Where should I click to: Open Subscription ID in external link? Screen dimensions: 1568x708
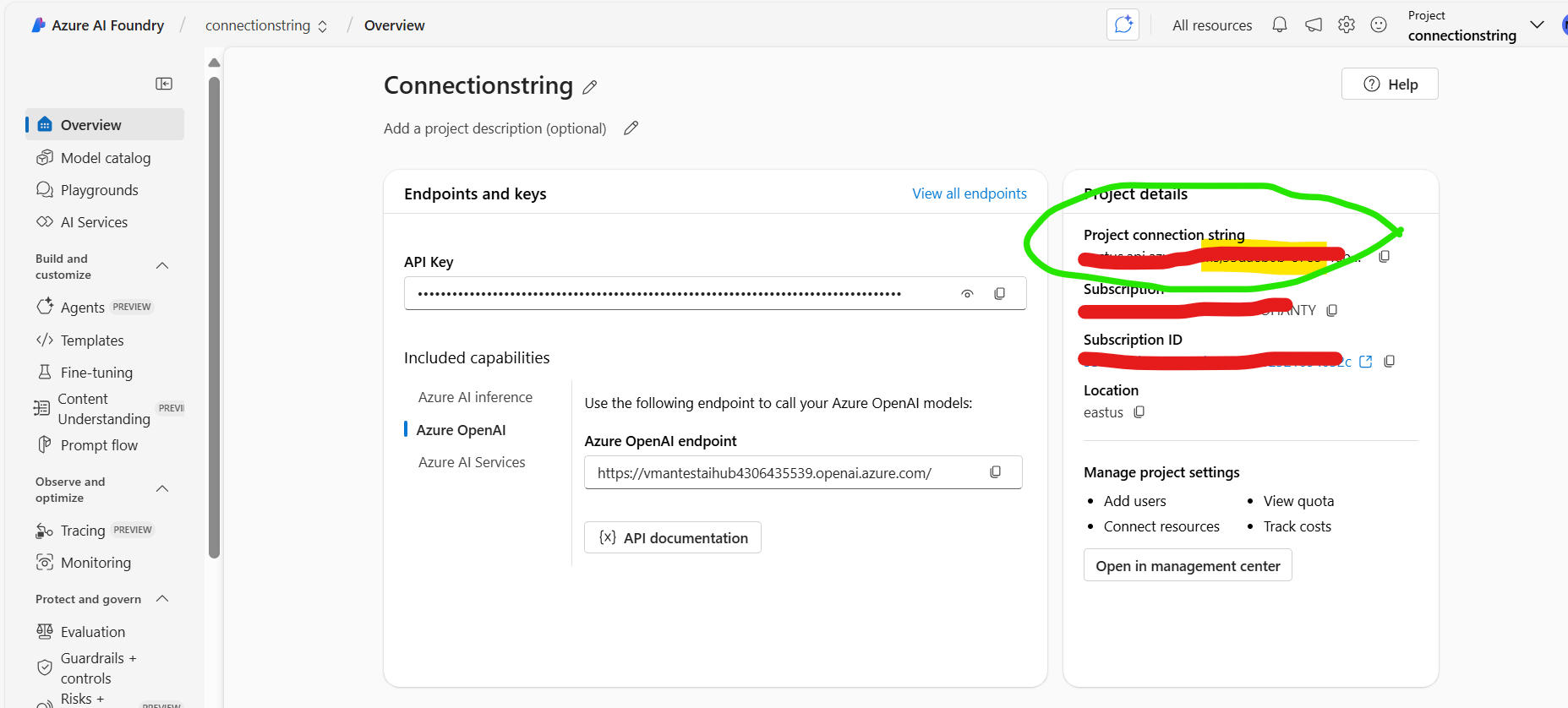tap(1365, 362)
